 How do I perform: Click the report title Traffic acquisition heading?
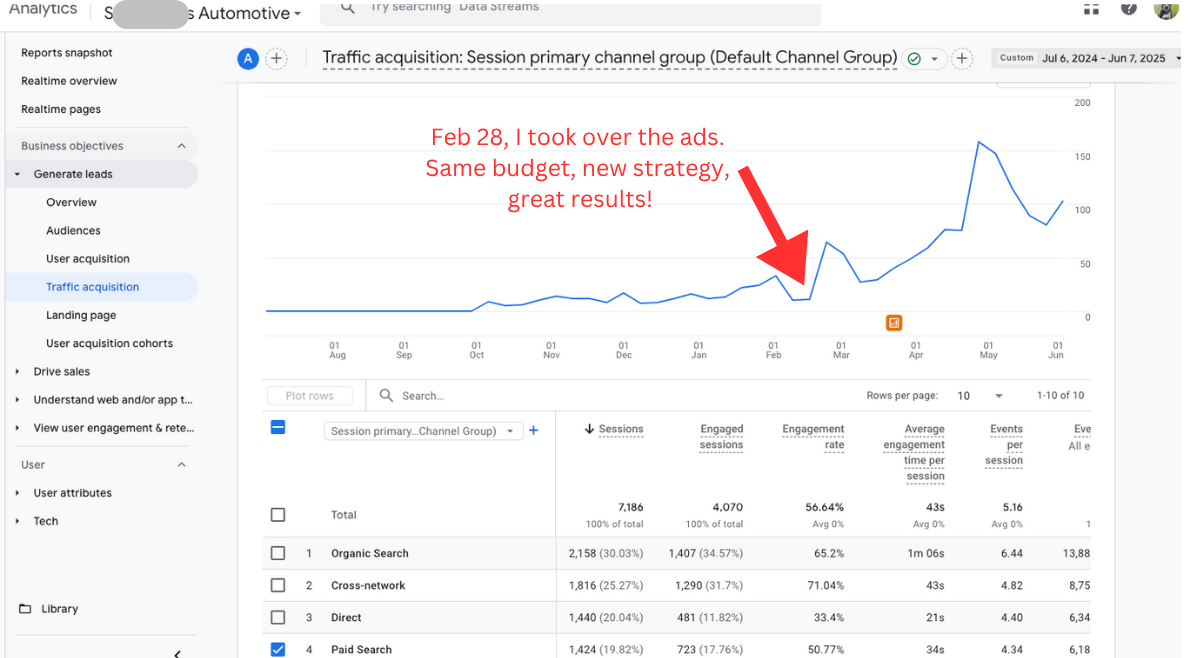click(x=610, y=58)
